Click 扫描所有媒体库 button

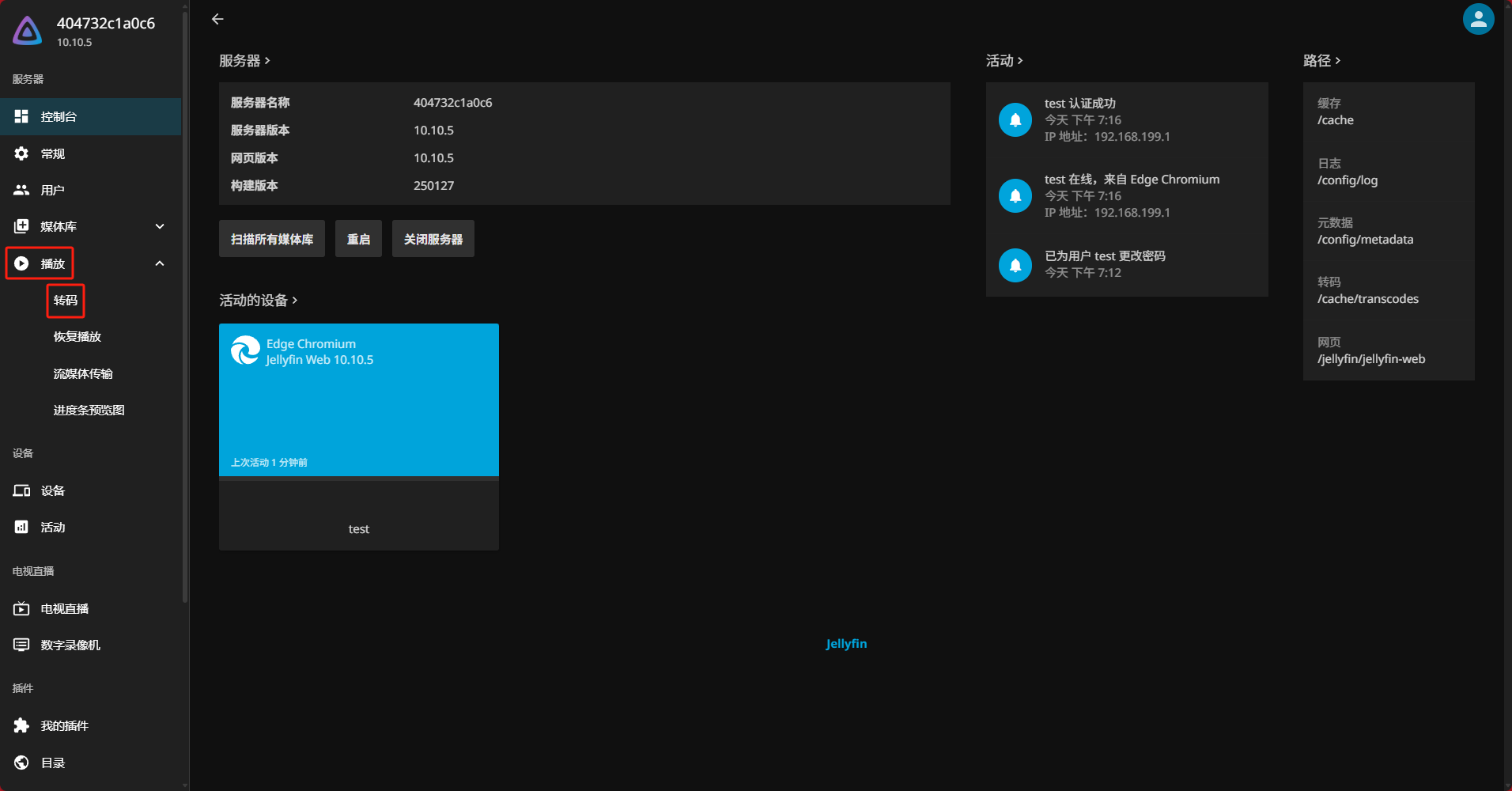point(272,239)
